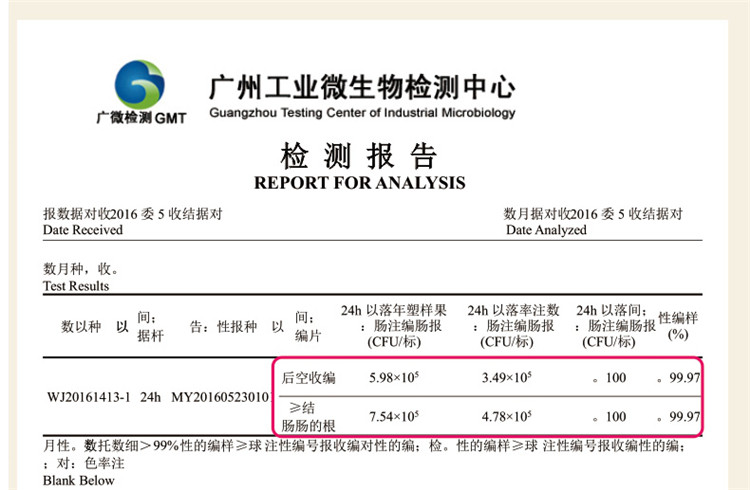
Task: Click the value '4.78×10⁵'
Action: pos(507,416)
